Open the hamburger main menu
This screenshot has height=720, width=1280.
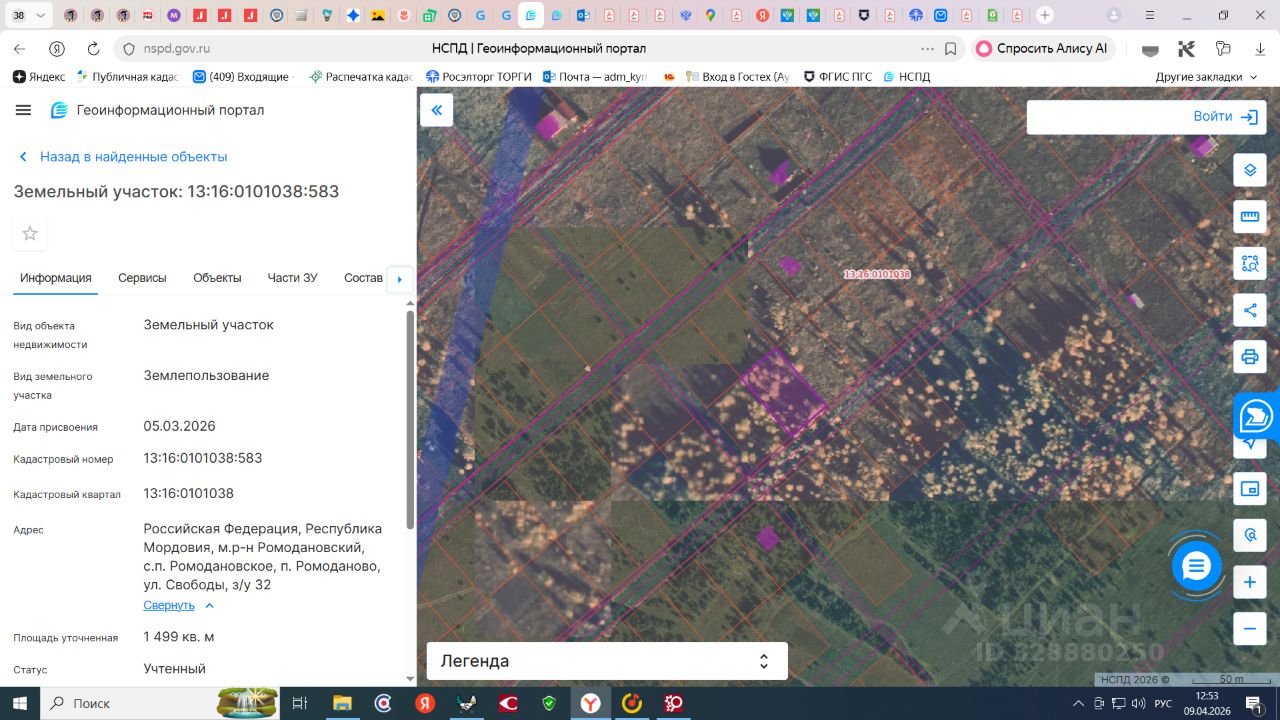[24, 110]
